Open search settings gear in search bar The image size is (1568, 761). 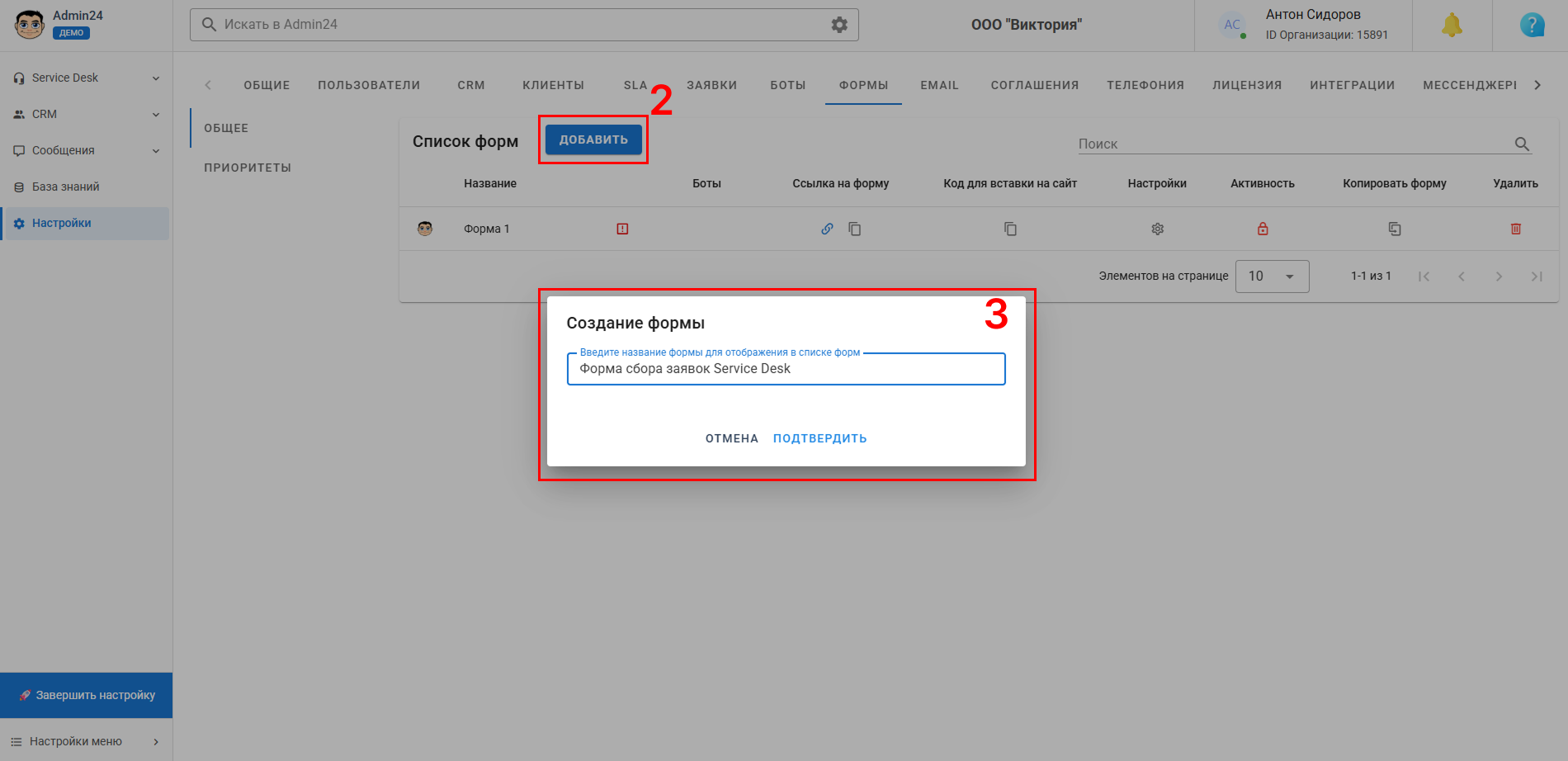point(839,25)
